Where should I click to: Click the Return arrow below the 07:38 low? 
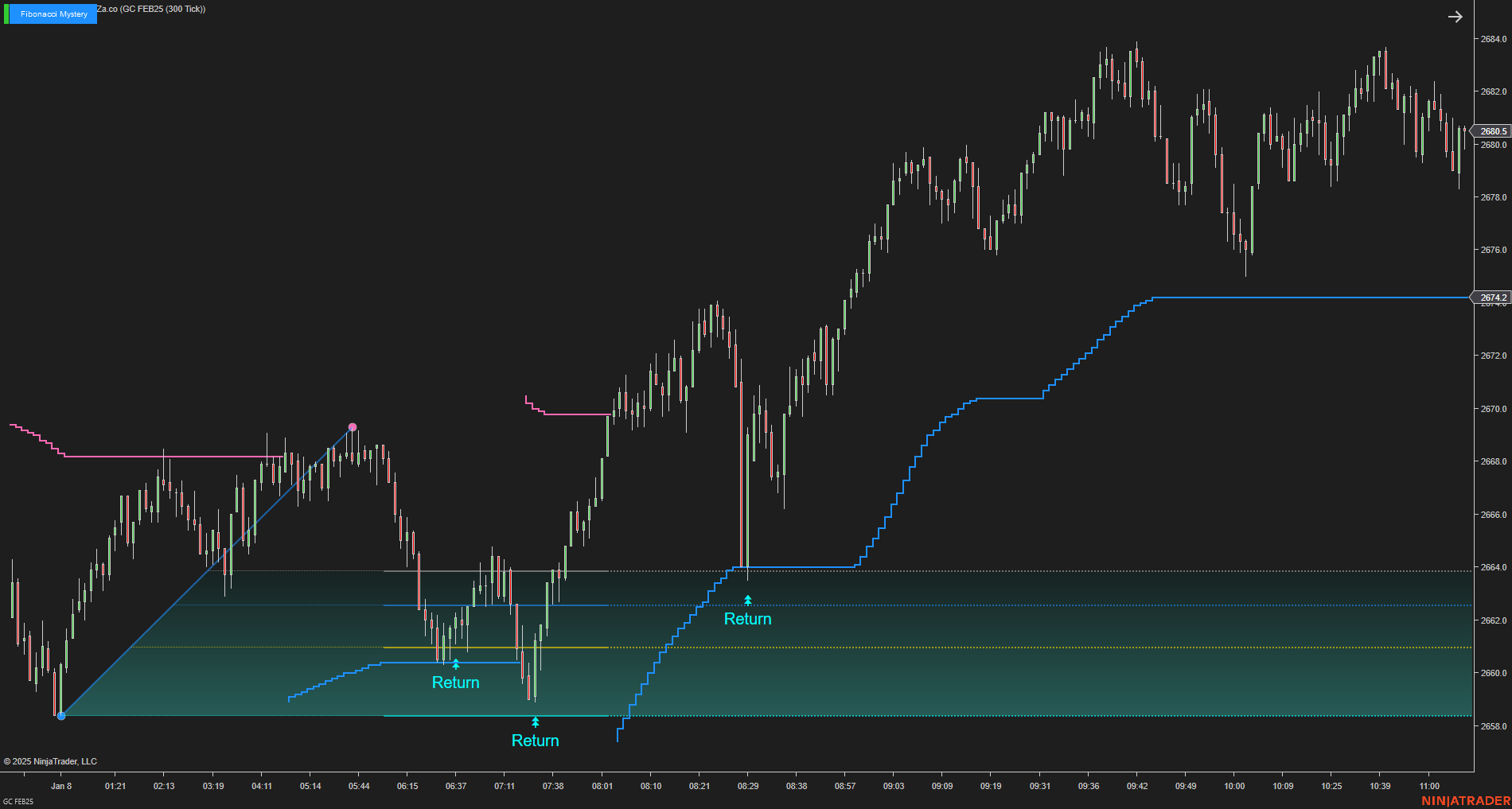point(535,720)
